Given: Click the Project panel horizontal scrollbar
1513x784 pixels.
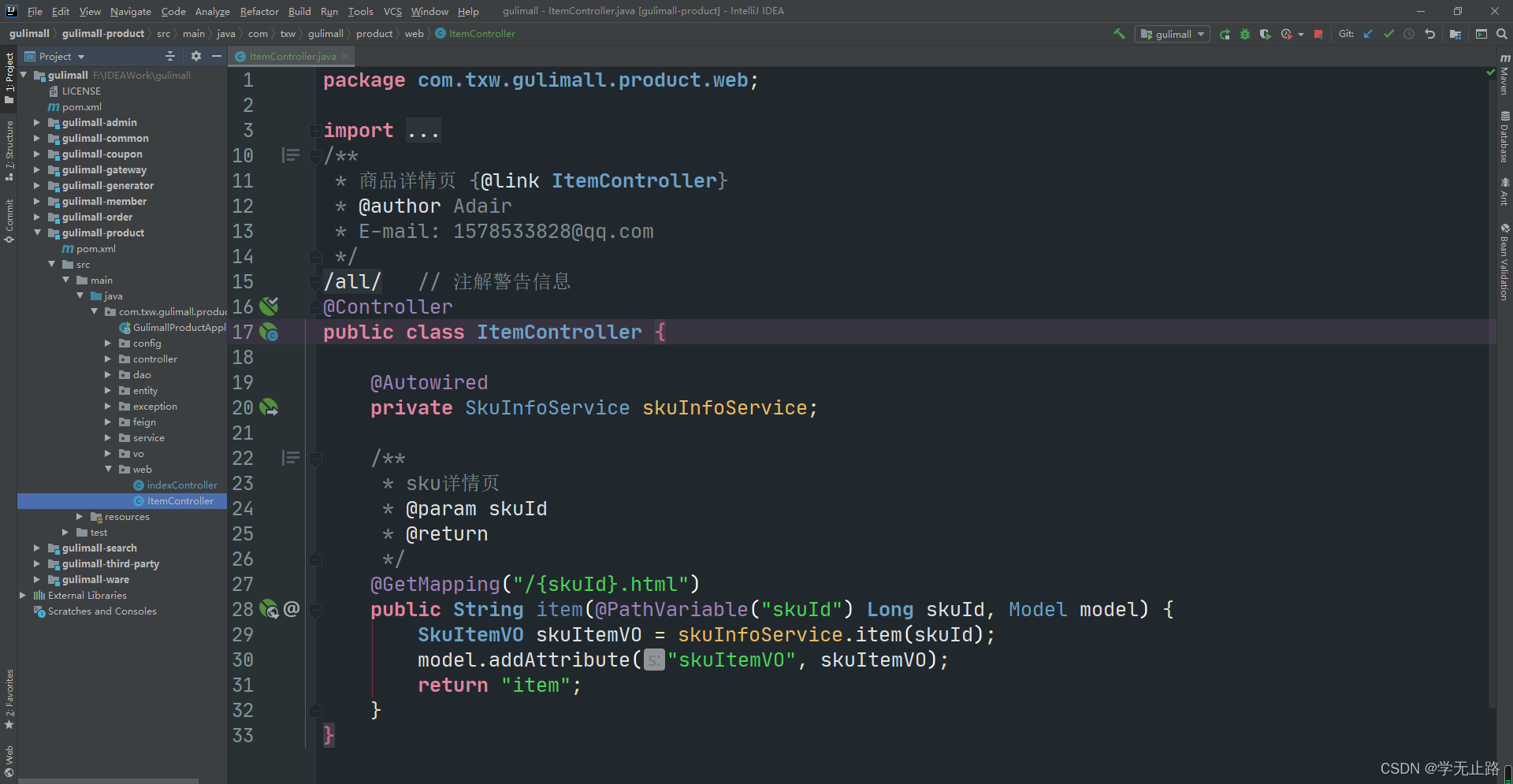Looking at the screenshot, I should (x=109, y=781).
